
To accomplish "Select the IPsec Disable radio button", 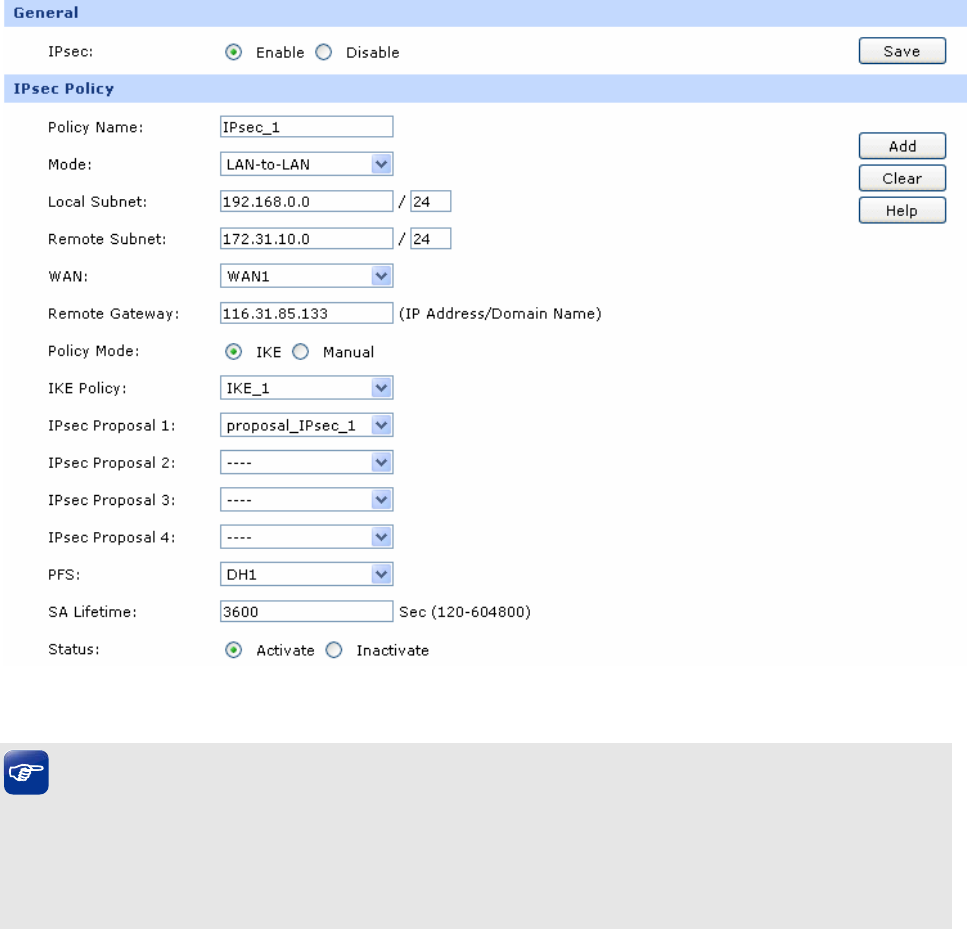I will pyautogui.click(x=323, y=52).
